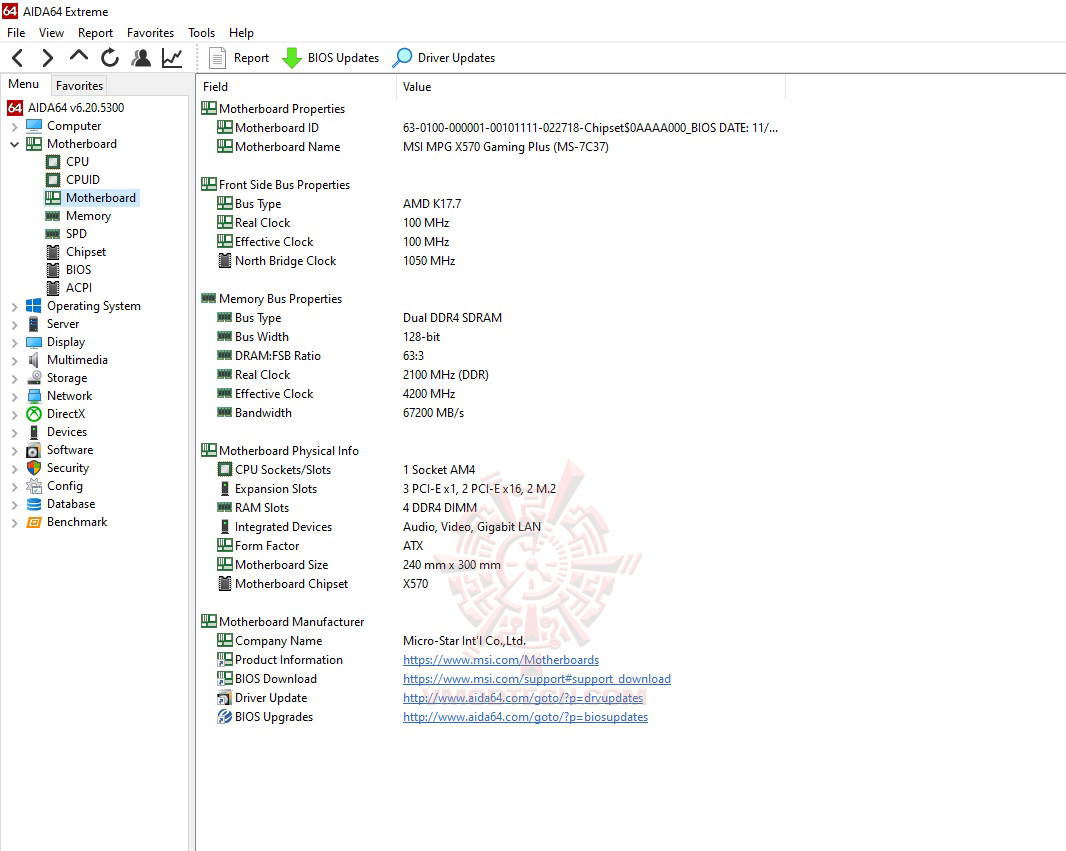The width and height of the screenshot is (1066, 851).
Task: Expand the Operating System node
Action: tap(14, 307)
